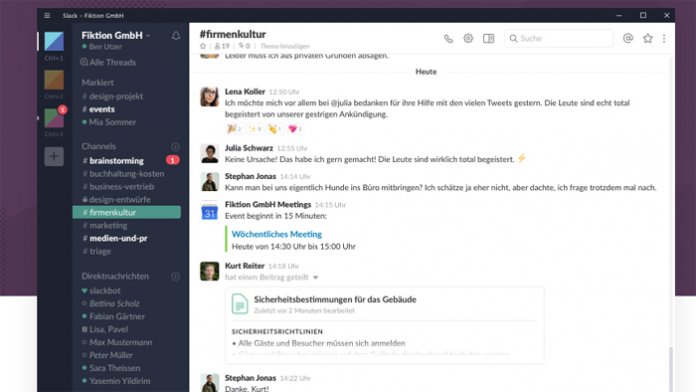Click the Heute date divider label

point(426,71)
